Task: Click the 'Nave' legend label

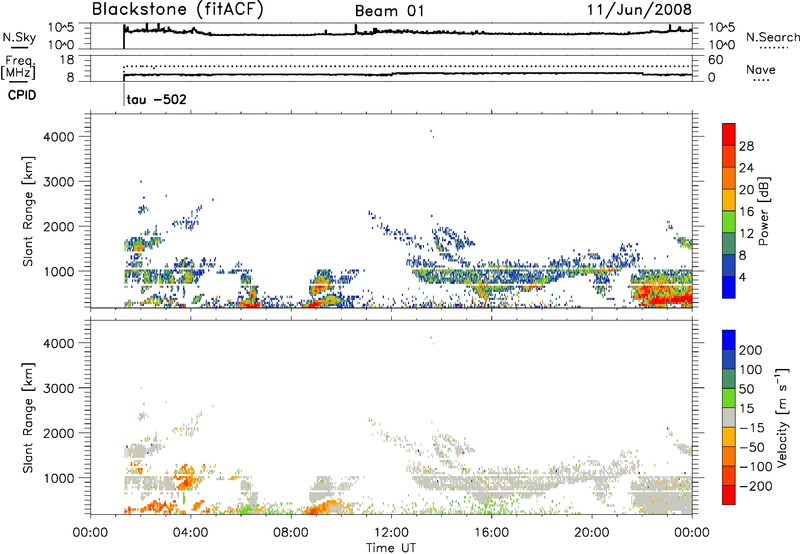Action: click(x=761, y=70)
